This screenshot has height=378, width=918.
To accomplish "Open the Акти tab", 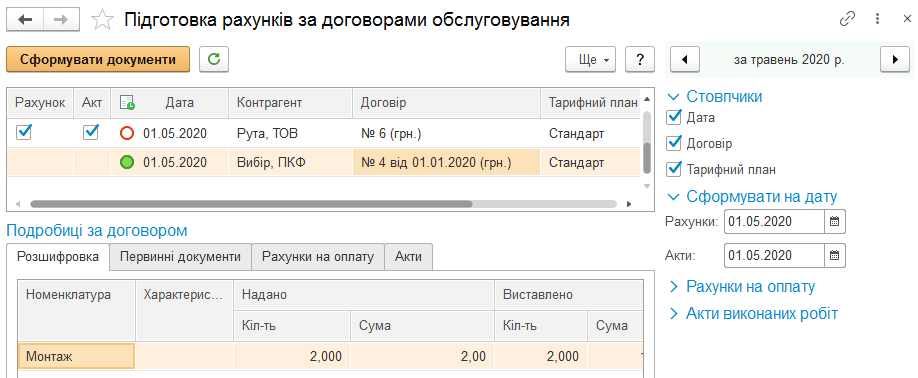I will [409, 257].
